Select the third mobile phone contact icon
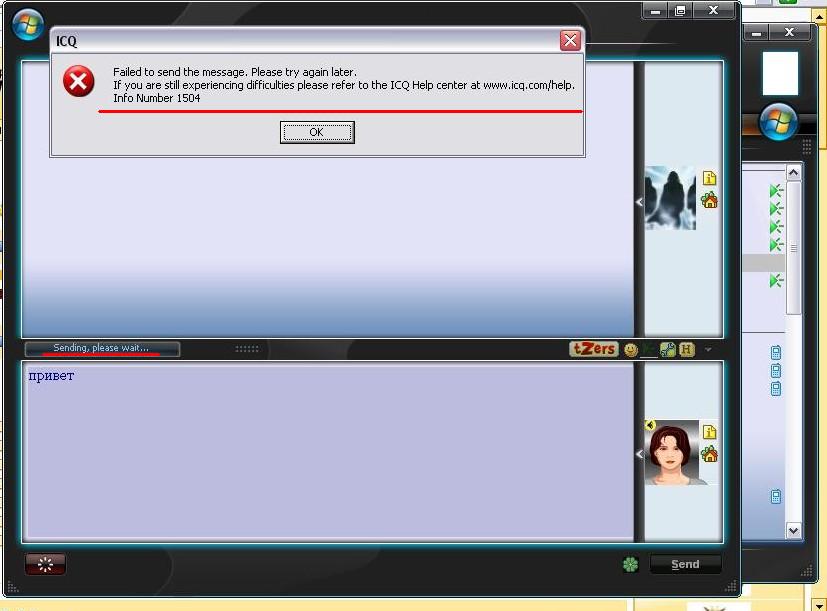 (x=776, y=389)
